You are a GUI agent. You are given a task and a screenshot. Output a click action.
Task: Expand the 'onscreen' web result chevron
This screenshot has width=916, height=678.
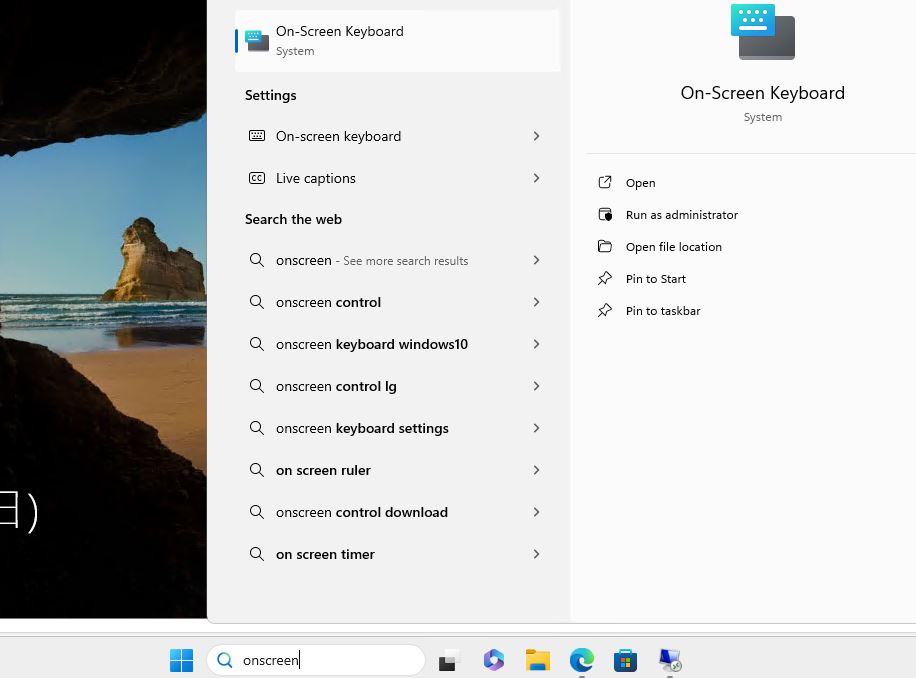(536, 260)
